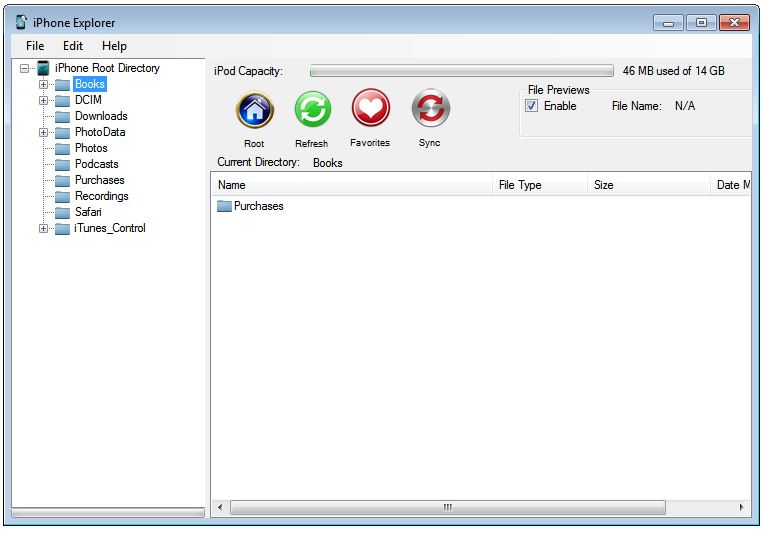Select the DCIM tree item label
The width and height of the screenshot is (764, 533).
[x=88, y=100]
